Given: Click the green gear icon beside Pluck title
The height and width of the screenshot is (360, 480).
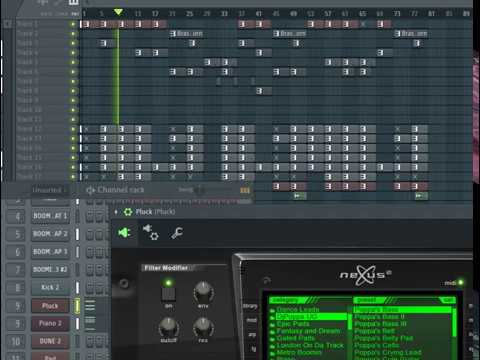Looking at the screenshot, I should tap(128, 212).
